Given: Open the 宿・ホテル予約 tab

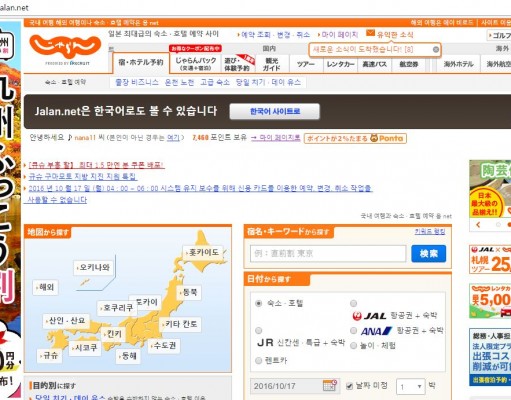Looking at the screenshot, I should click(x=141, y=63).
